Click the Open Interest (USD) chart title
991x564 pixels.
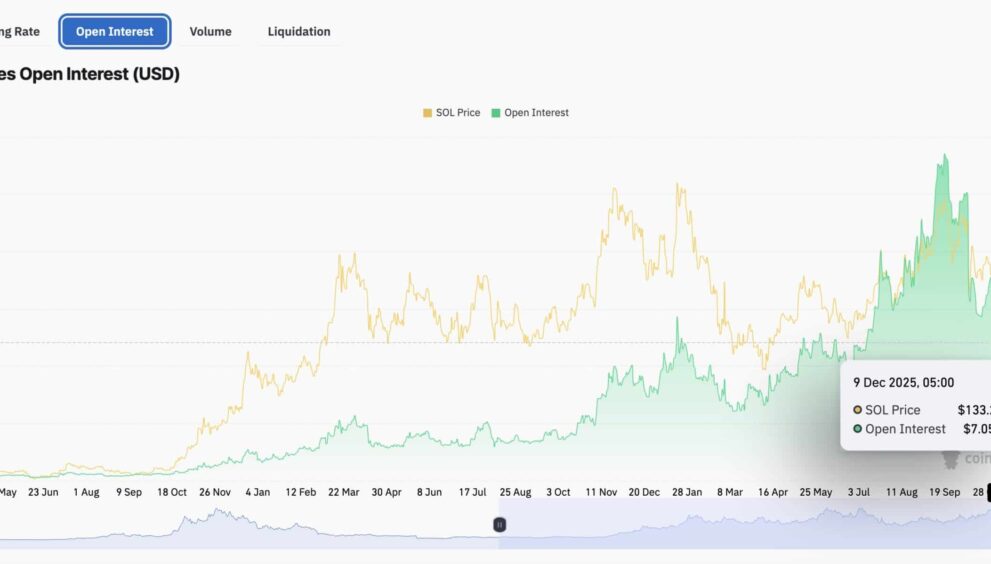coord(90,74)
